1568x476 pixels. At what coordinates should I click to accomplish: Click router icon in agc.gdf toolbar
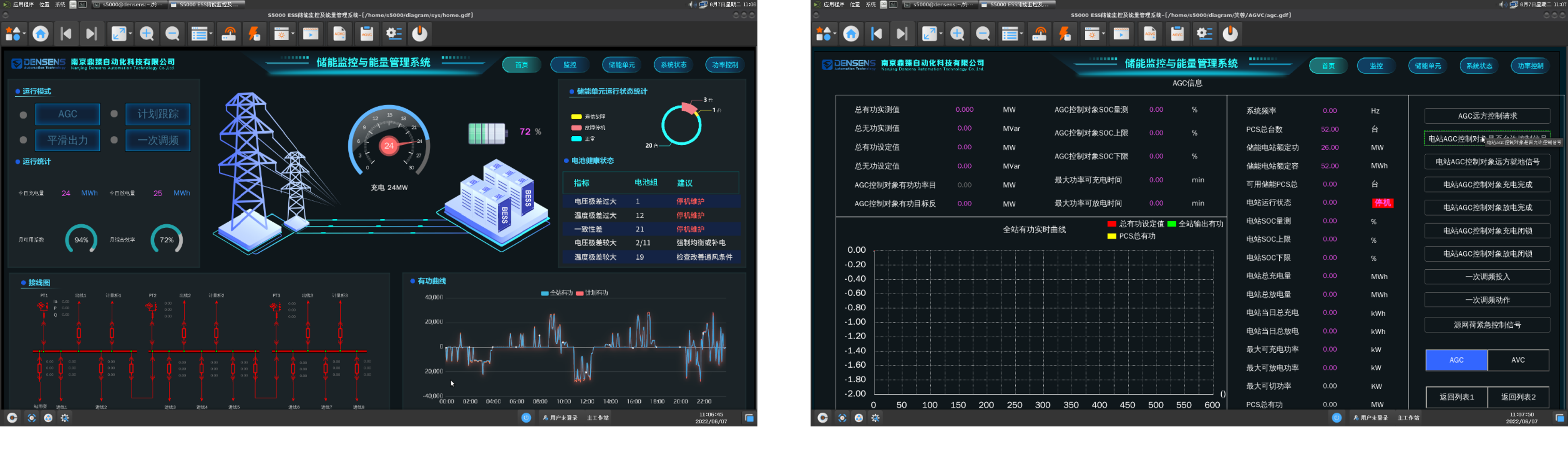1040,33
